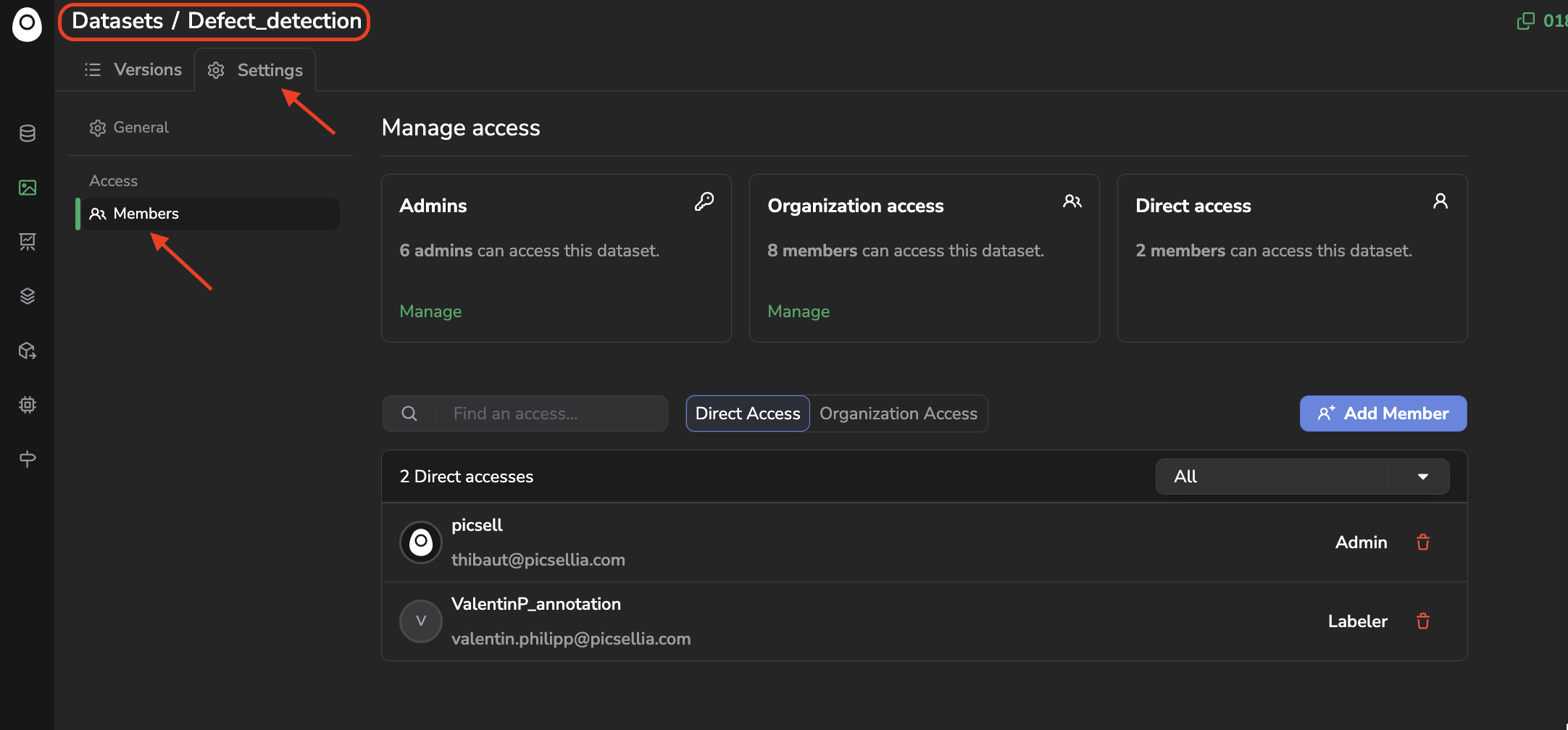Open General settings in side menu
1568x730 pixels.
click(x=141, y=127)
